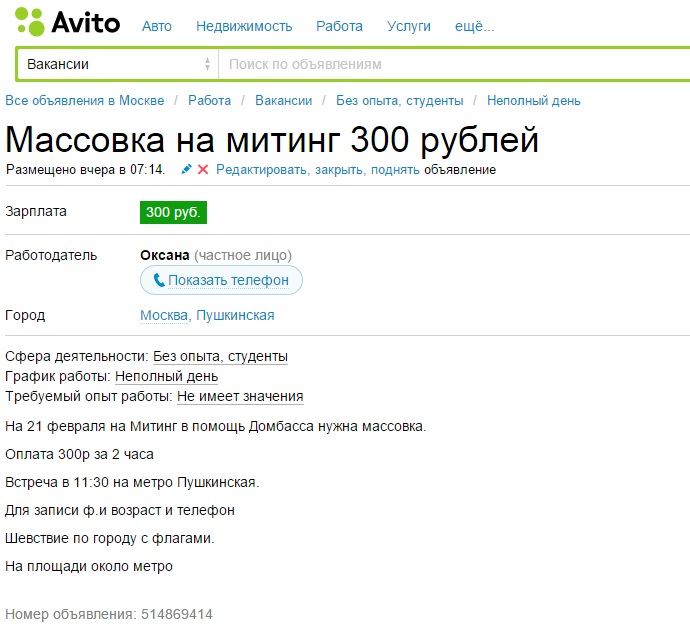Open the Москва city link
The height and width of the screenshot is (635, 690).
(x=164, y=315)
